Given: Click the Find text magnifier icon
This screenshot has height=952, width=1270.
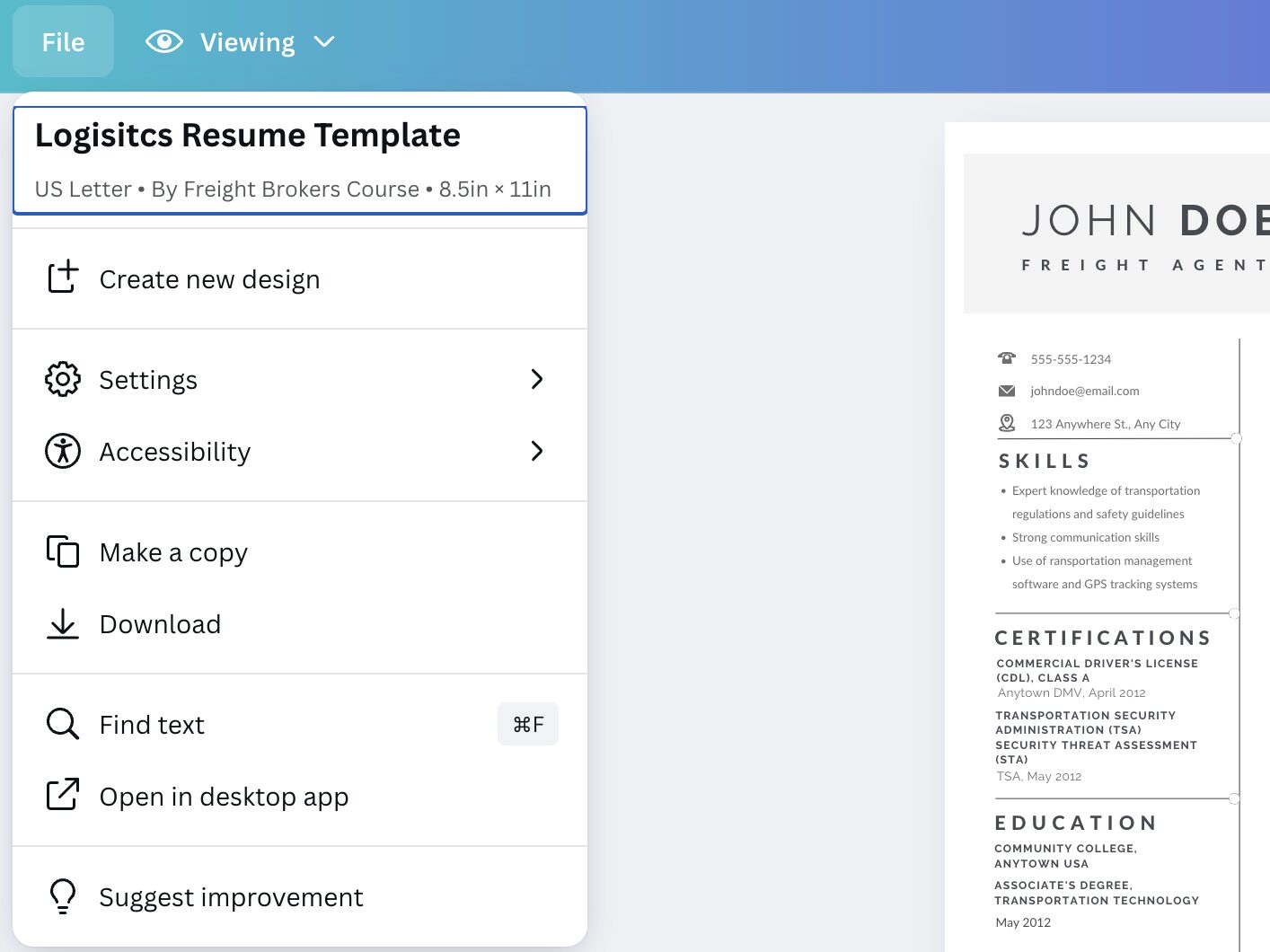Looking at the screenshot, I should [63, 724].
